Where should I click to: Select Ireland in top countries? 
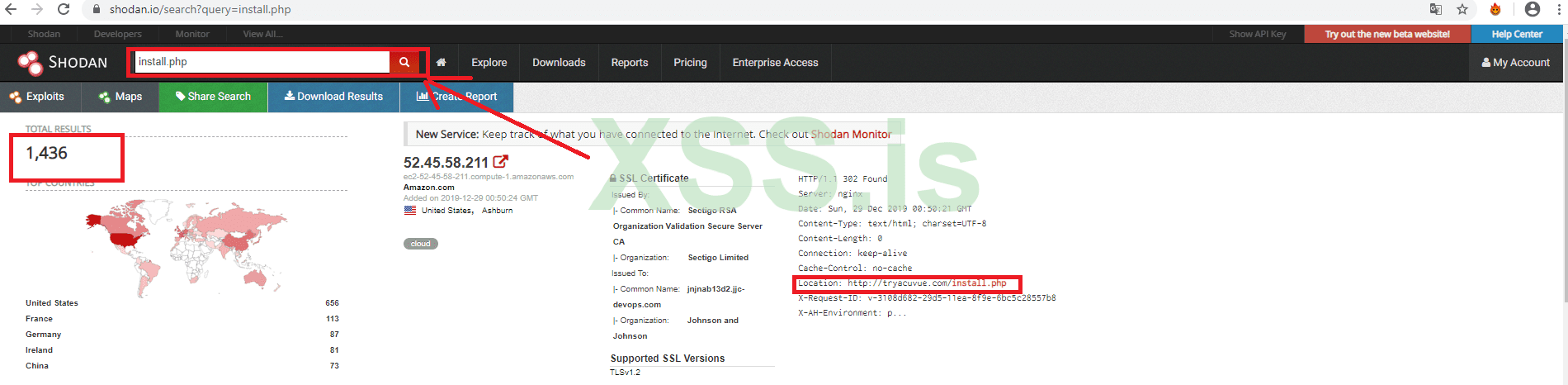[39, 350]
